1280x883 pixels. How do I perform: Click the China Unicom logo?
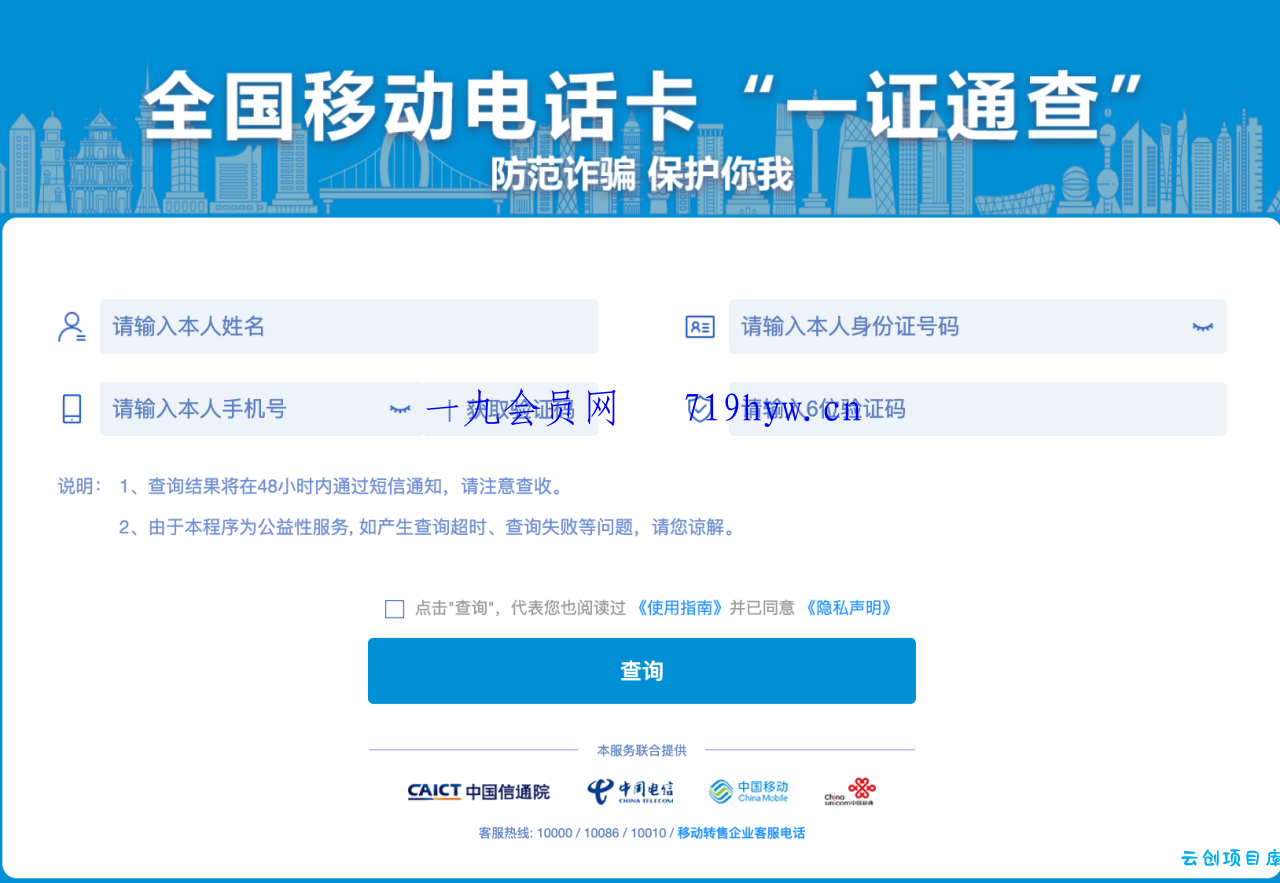point(850,791)
